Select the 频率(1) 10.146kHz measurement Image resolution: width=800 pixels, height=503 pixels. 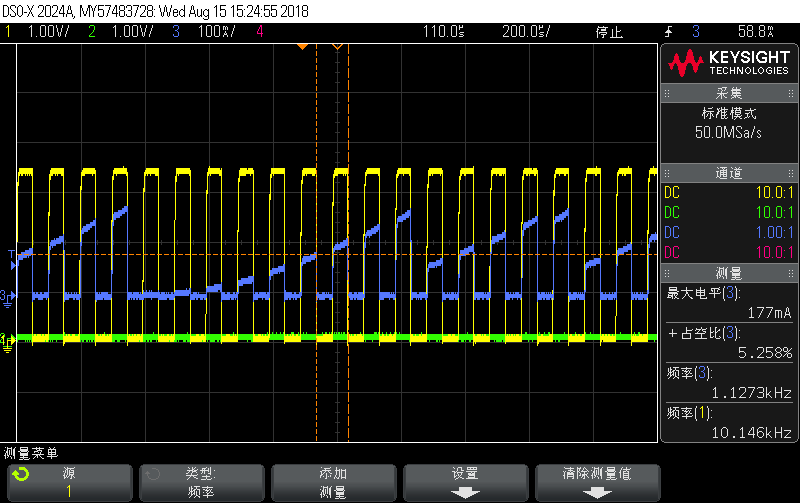pyautogui.click(x=729, y=422)
